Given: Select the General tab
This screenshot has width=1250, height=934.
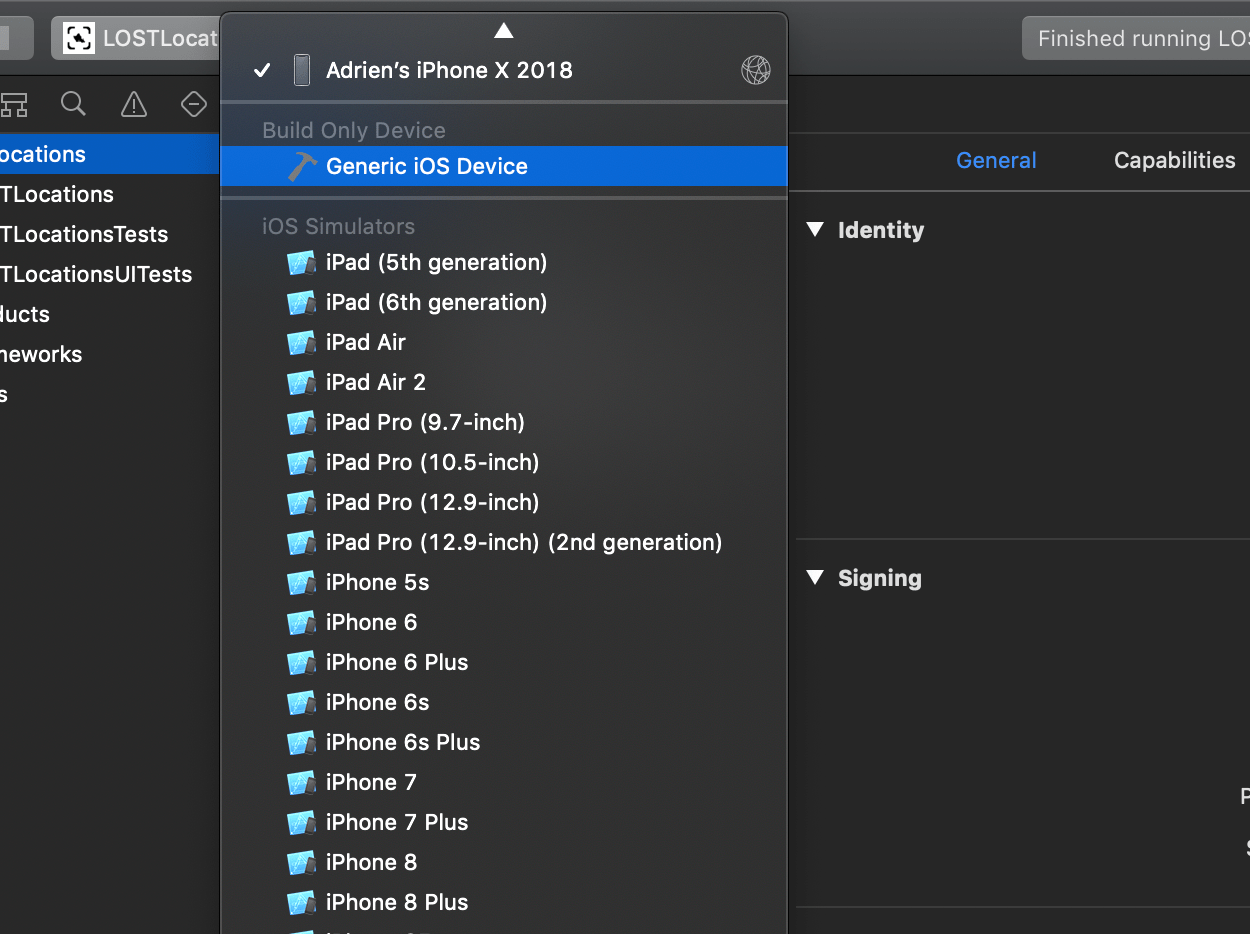Looking at the screenshot, I should 996,160.
